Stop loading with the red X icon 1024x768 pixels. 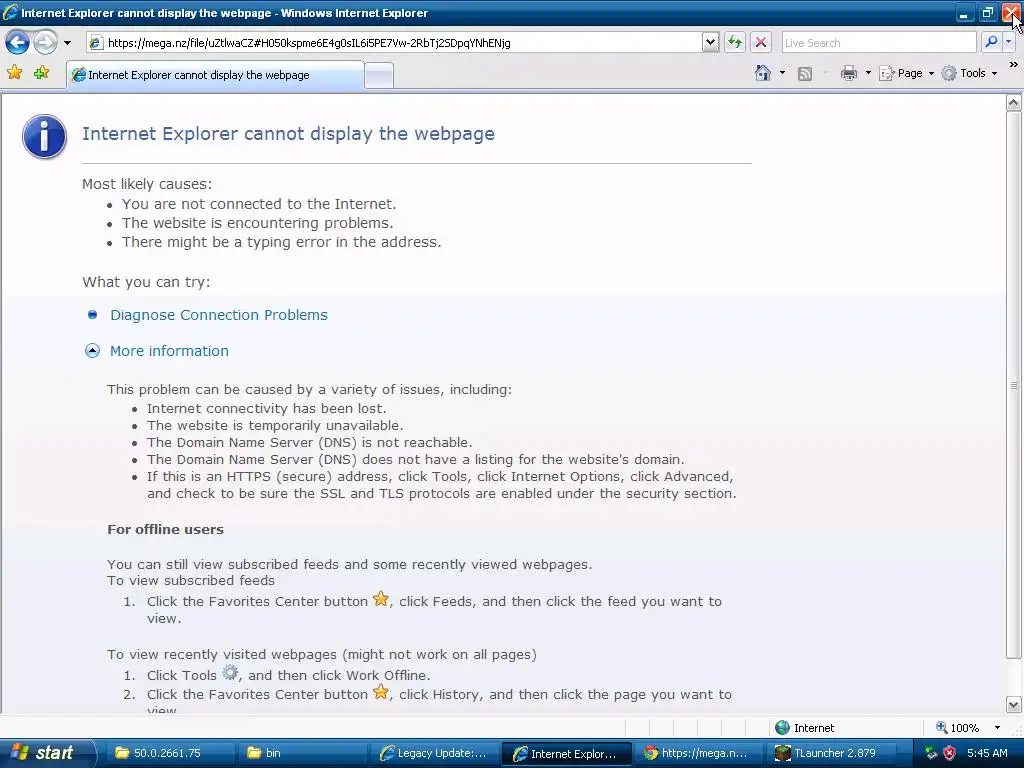tap(761, 42)
